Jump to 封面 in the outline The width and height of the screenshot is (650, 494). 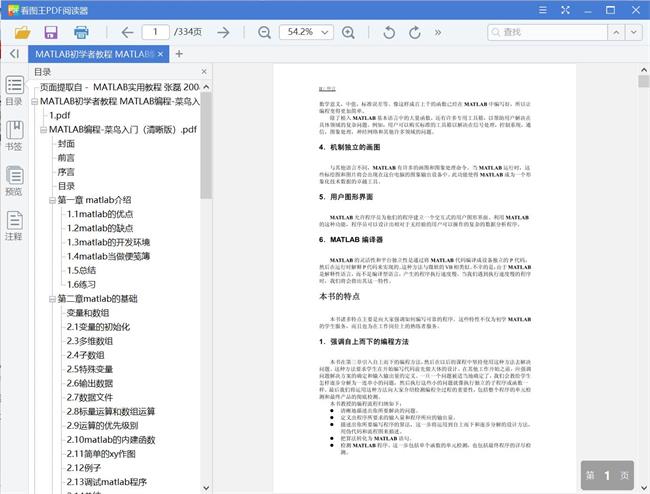coord(66,143)
